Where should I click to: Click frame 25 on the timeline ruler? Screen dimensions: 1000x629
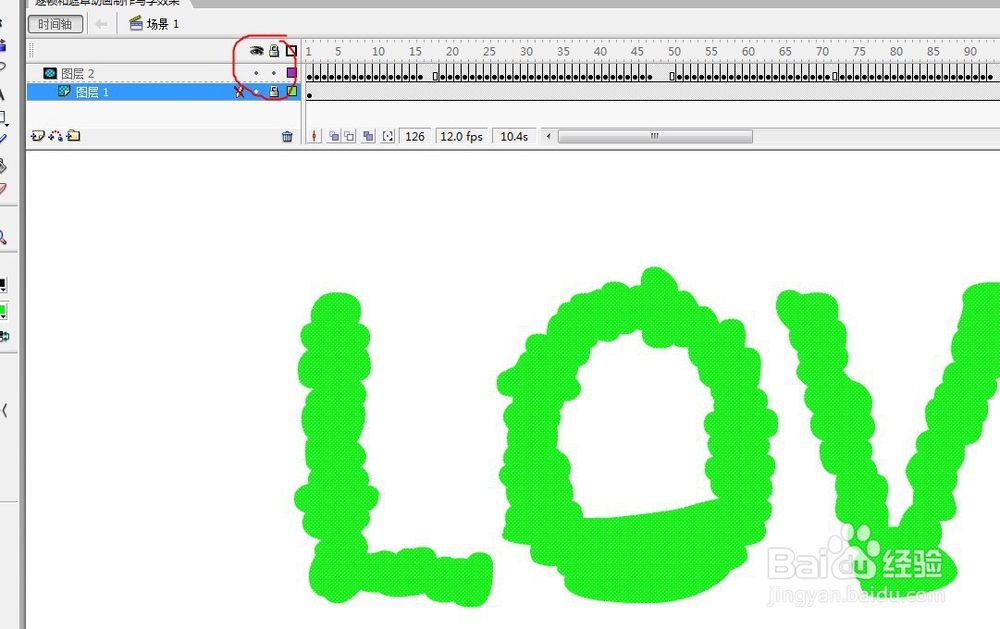pyautogui.click(x=489, y=51)
